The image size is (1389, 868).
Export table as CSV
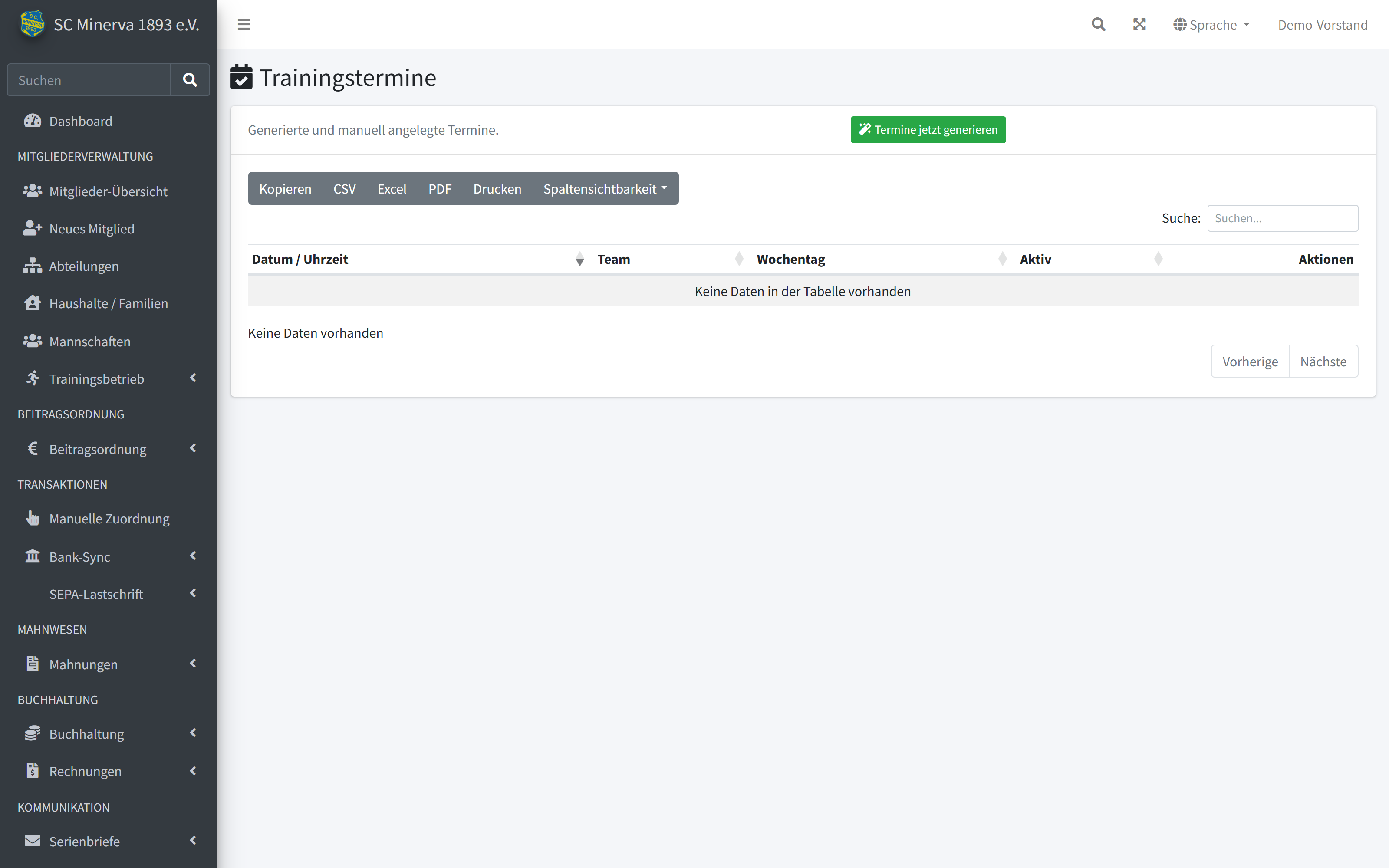[x=344, y=188]
